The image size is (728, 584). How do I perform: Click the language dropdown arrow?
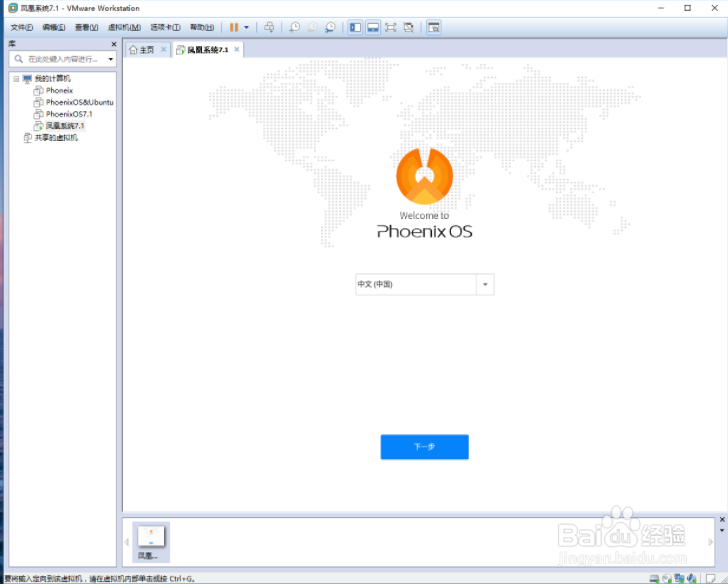(485, 284)
